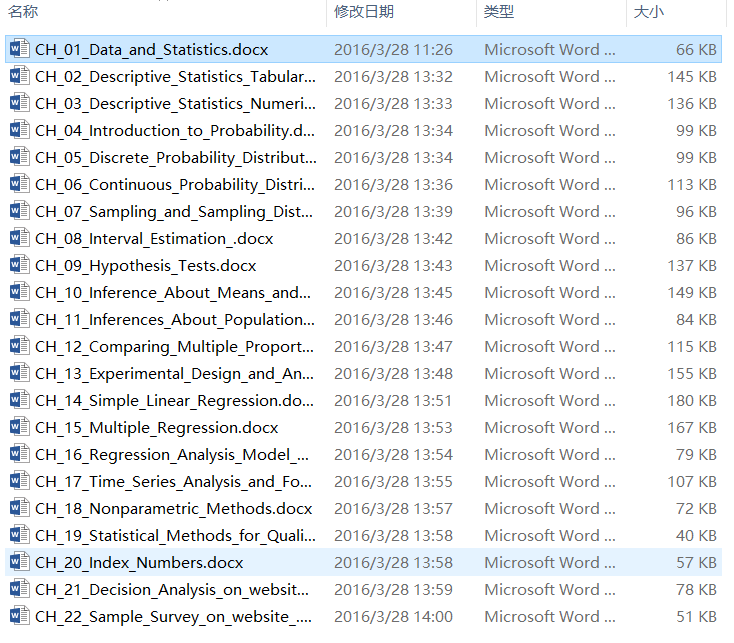The image size is (734, 643).
Task: Select file name CH_07_Sampling_and_Sampling_Dist...
Action: (x=174, y=212)
